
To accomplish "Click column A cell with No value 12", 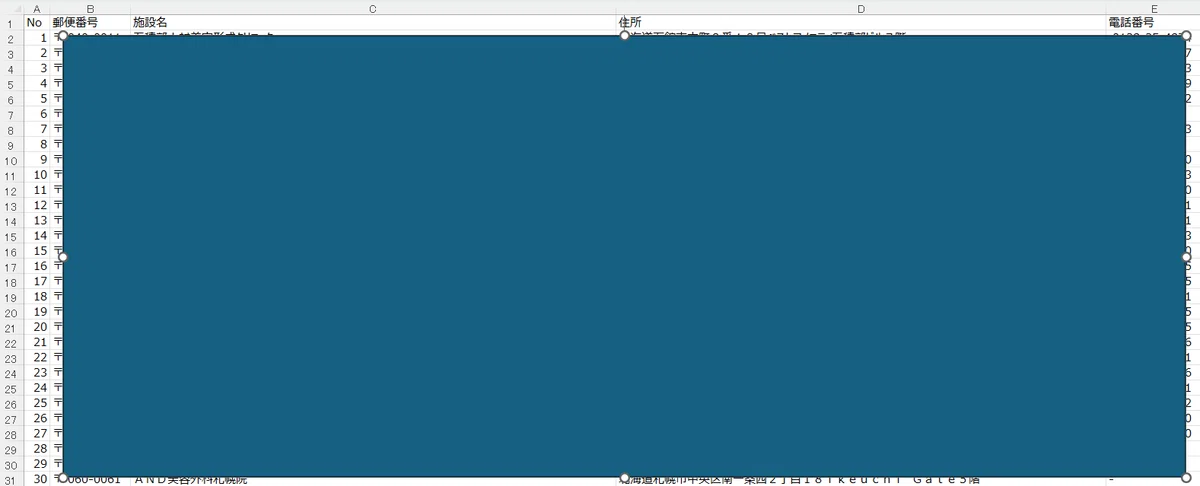I will point(37,206).
